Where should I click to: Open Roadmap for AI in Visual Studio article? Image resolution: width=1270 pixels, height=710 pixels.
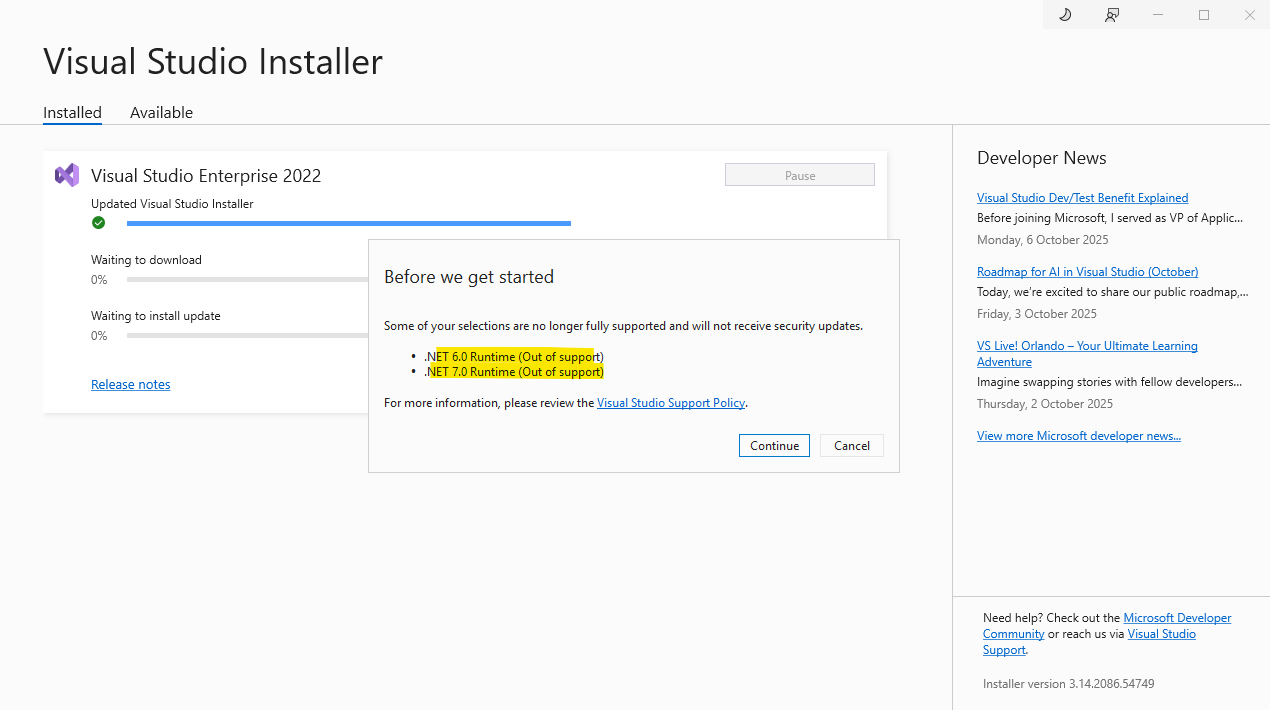click(x=1087, y=272)
